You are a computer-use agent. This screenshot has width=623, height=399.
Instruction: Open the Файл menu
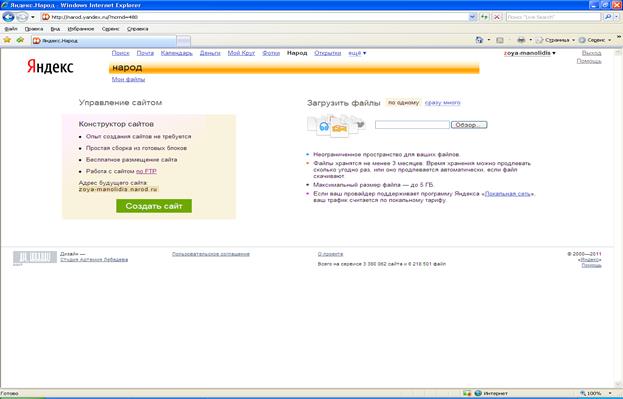click(11, 29)
